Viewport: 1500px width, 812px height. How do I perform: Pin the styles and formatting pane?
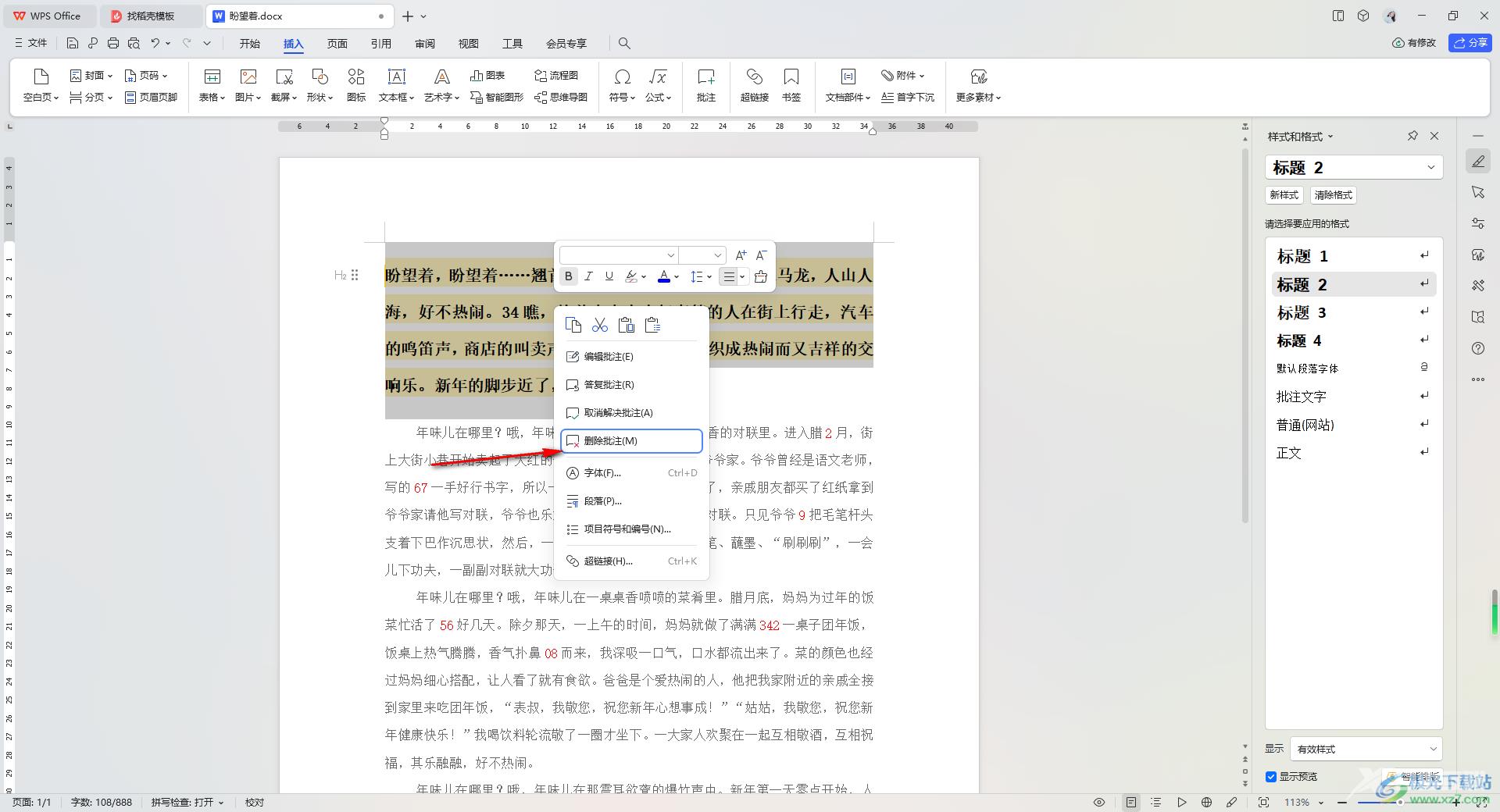click(1412, 136)
